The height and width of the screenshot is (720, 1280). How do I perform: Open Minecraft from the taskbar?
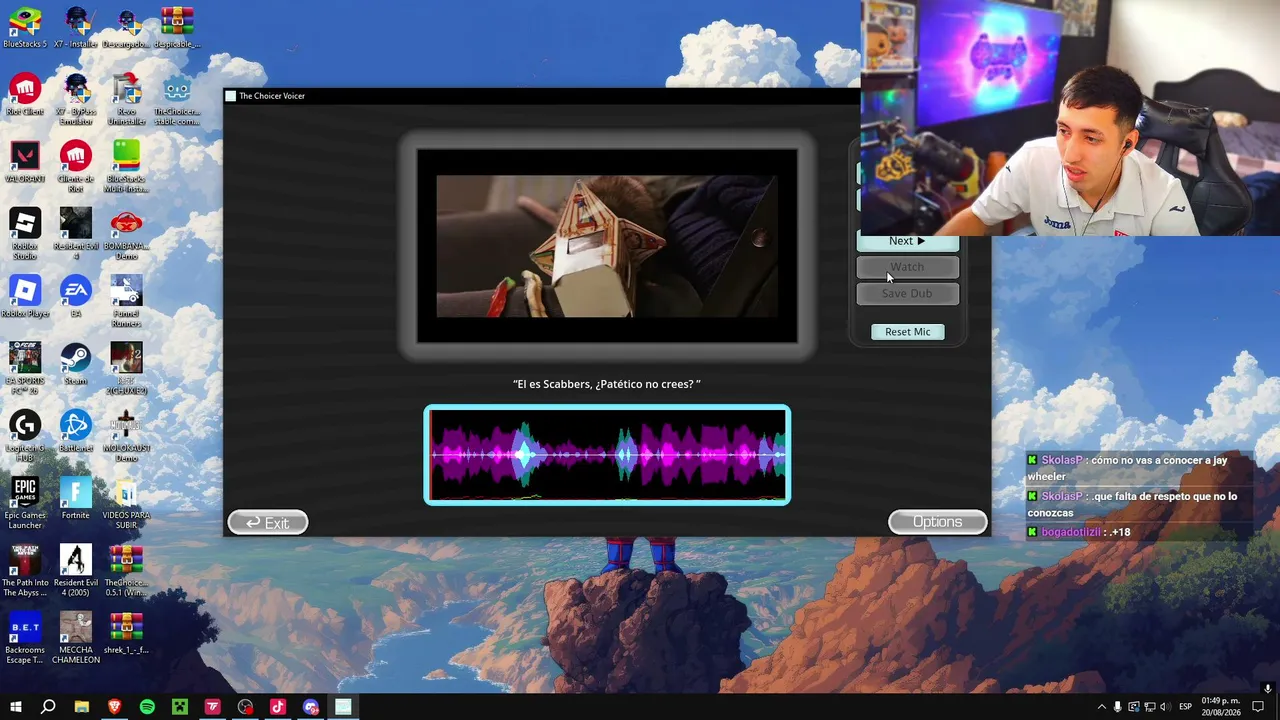180,707
